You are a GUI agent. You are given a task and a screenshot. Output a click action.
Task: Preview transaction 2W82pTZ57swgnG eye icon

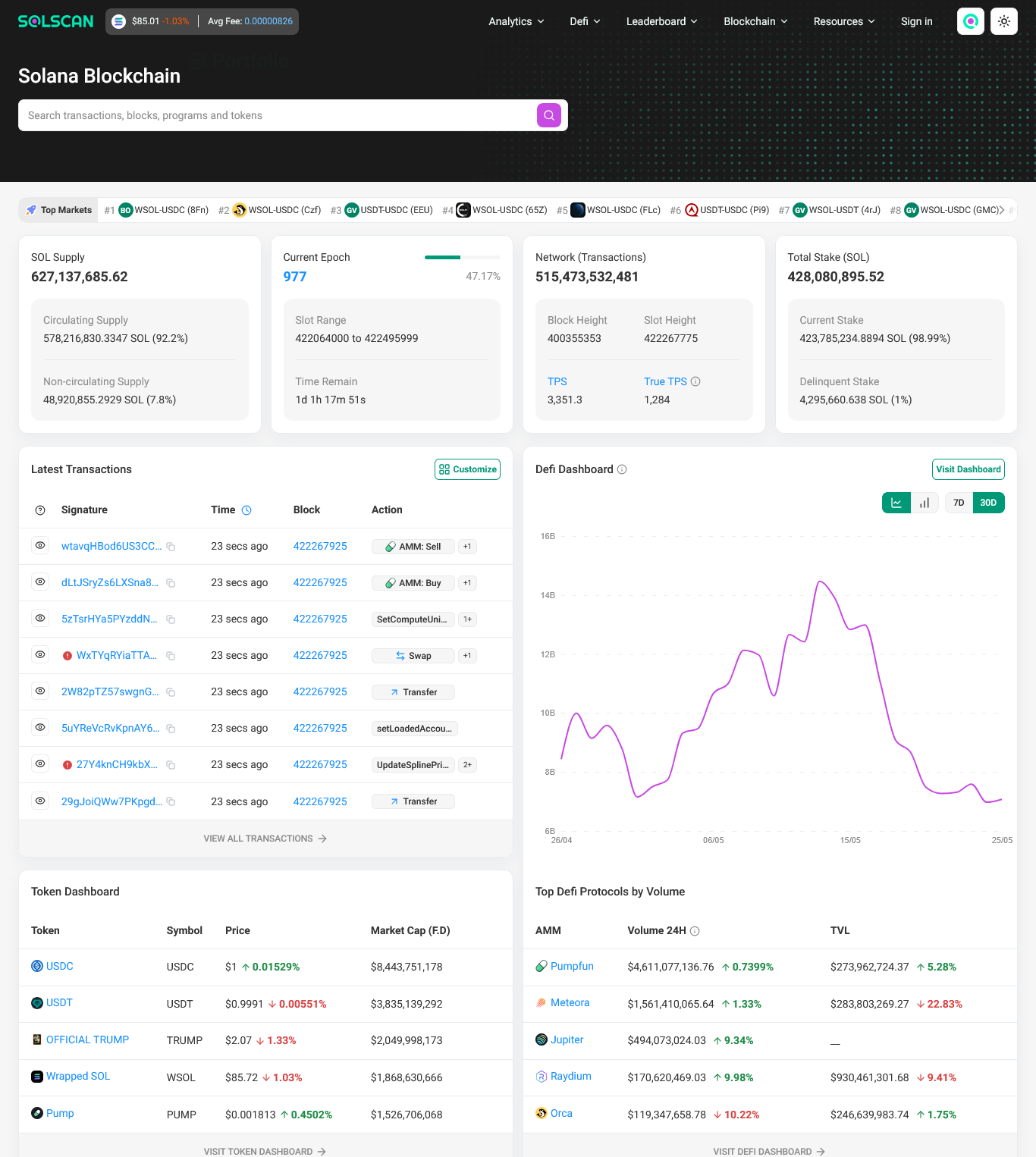click(40, 691)
